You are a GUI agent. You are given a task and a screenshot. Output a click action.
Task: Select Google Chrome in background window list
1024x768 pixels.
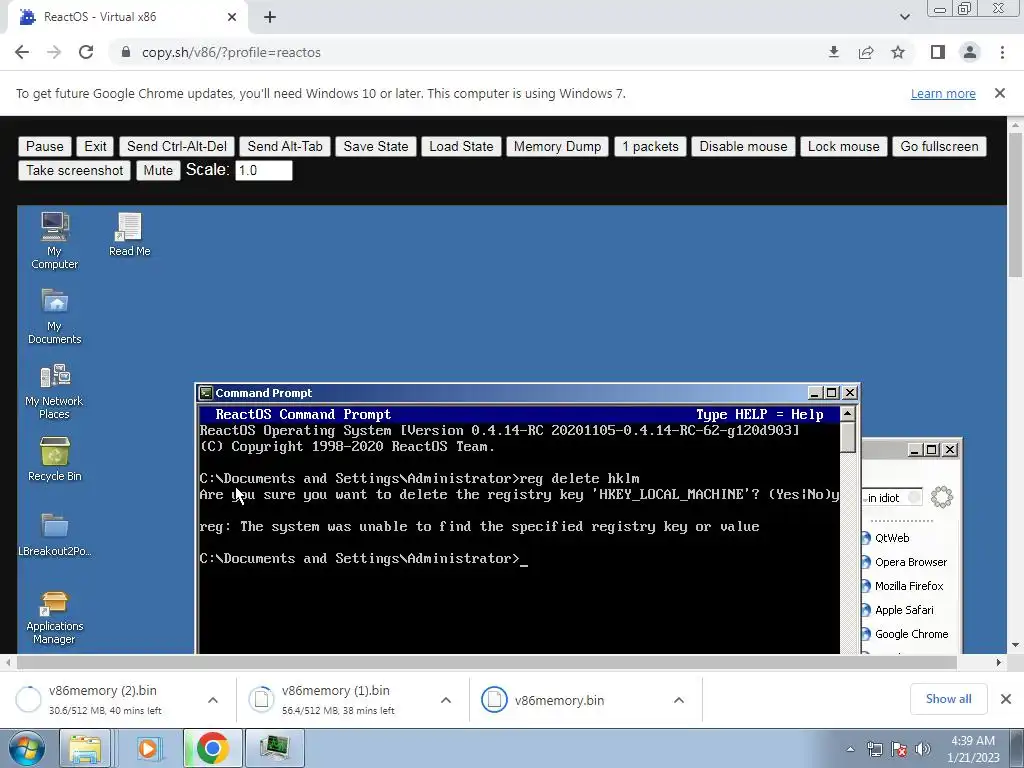pyautogui.click(x=911, y=634)
